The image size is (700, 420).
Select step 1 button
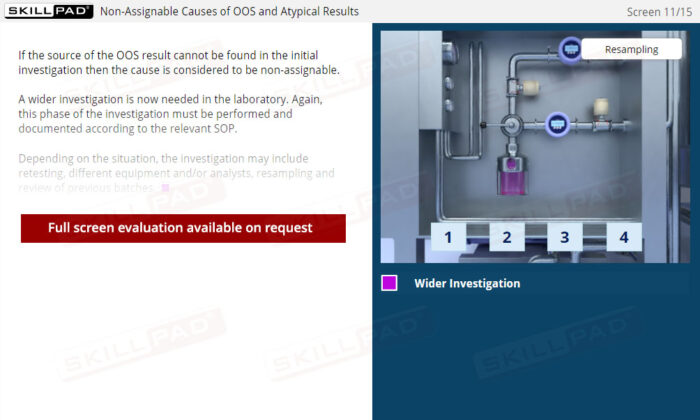pyautogui.click(x=448, y=237)
